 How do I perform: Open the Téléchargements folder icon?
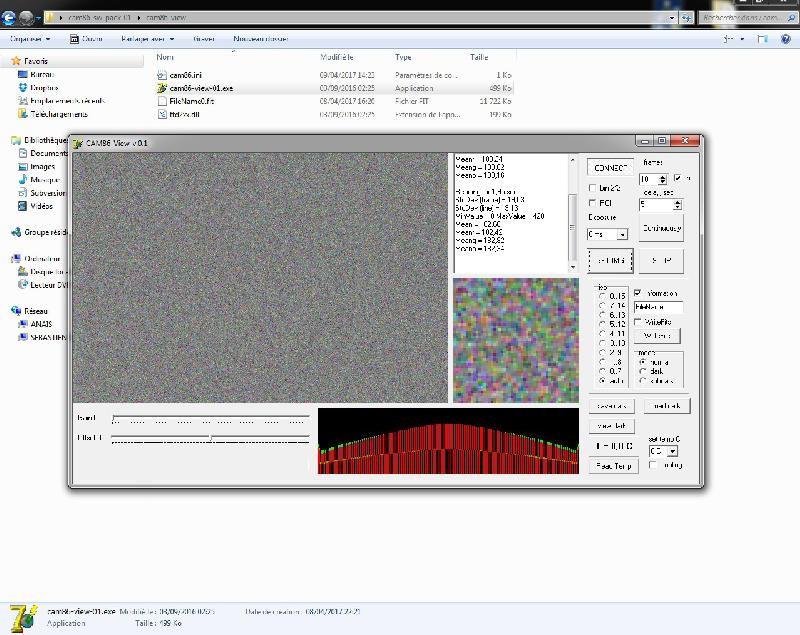(x=22, y=114)
